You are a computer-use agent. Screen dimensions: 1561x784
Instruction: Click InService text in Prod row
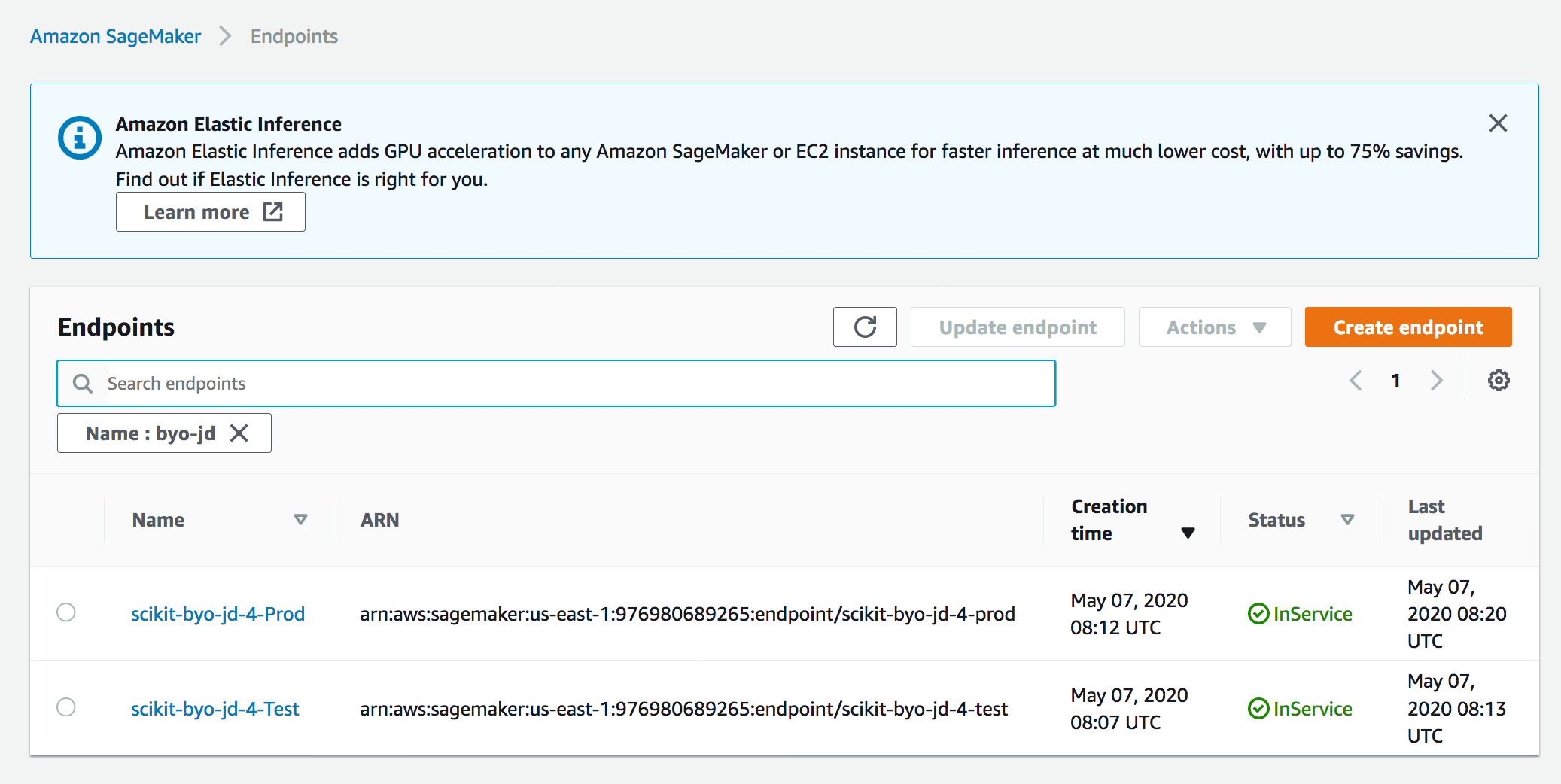(1313, 614)
